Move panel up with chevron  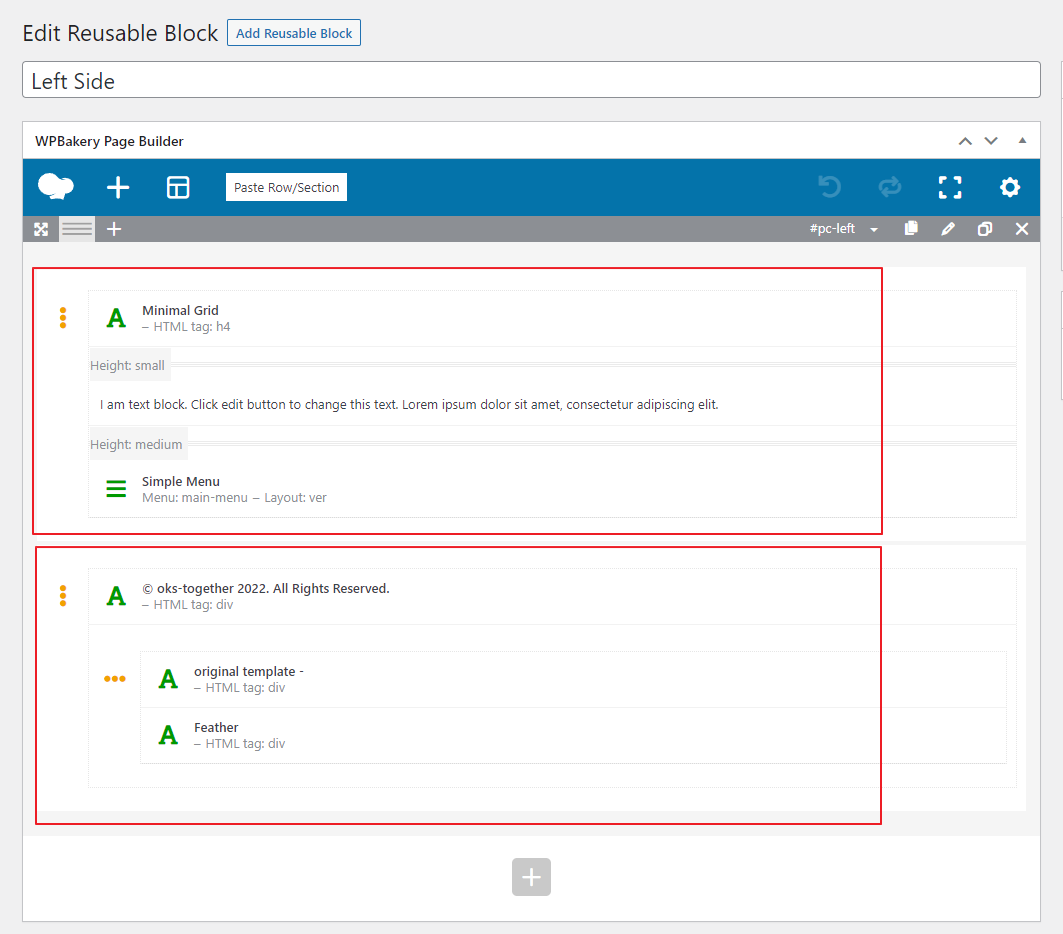coord(965,141)
